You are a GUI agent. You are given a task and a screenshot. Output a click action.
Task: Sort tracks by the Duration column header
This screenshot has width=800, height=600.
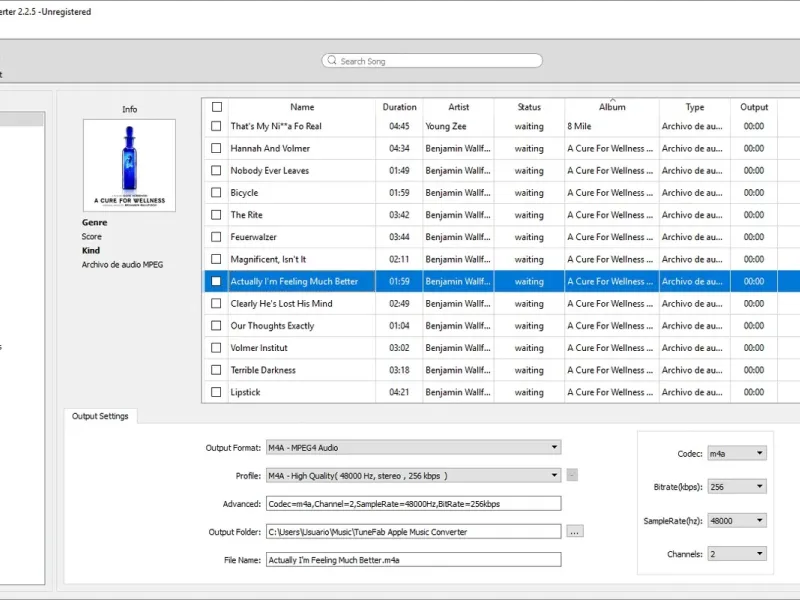coord(399,107)
